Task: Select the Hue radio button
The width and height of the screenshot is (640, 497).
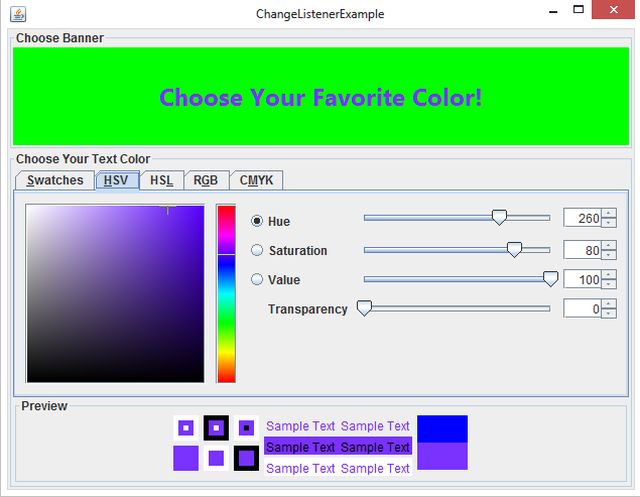Action: pyautogui.click(x=257, y=221)
